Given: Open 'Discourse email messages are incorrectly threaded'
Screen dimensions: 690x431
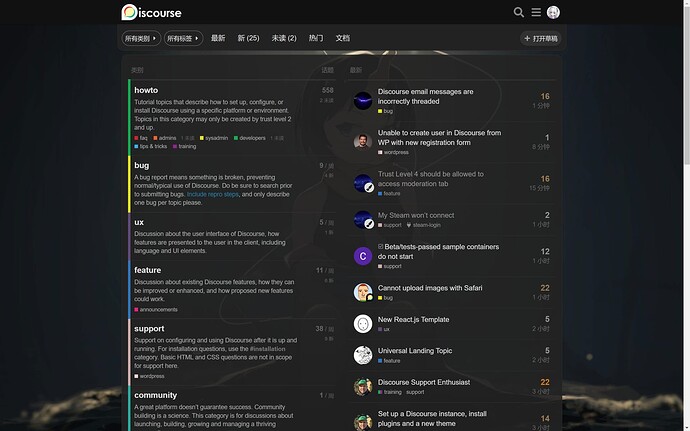Looking at the screenshot, I should pos(425,96).
